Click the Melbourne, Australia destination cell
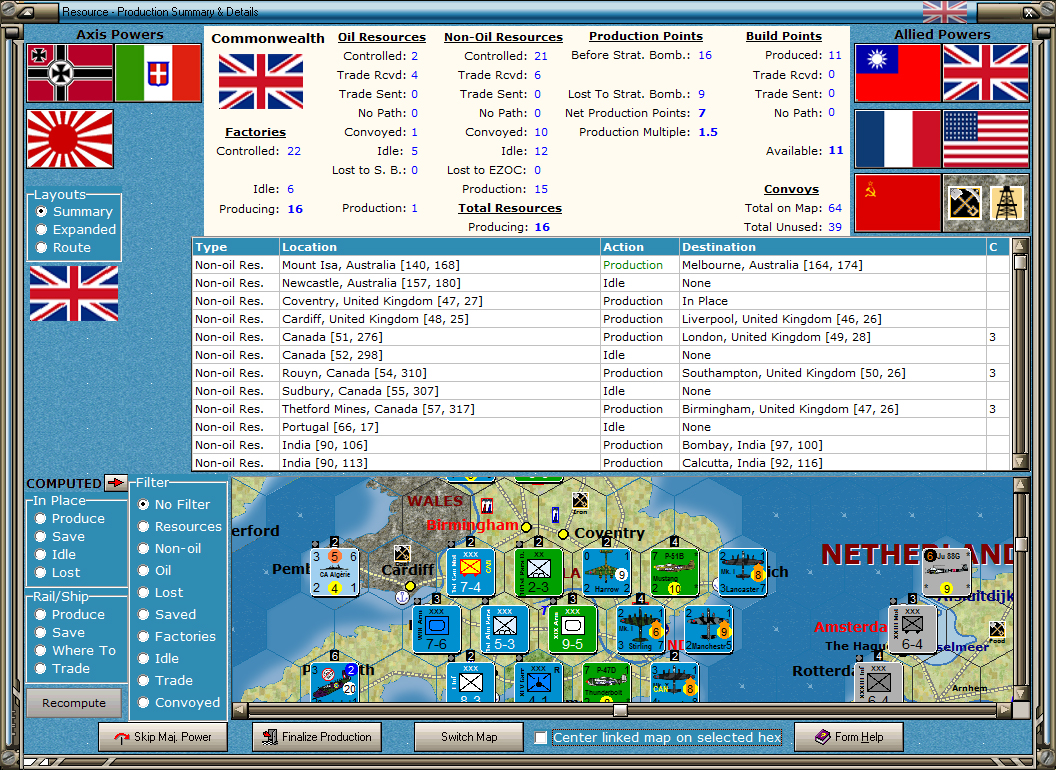Screen dimensions: 1056x770 coord(832,265)
